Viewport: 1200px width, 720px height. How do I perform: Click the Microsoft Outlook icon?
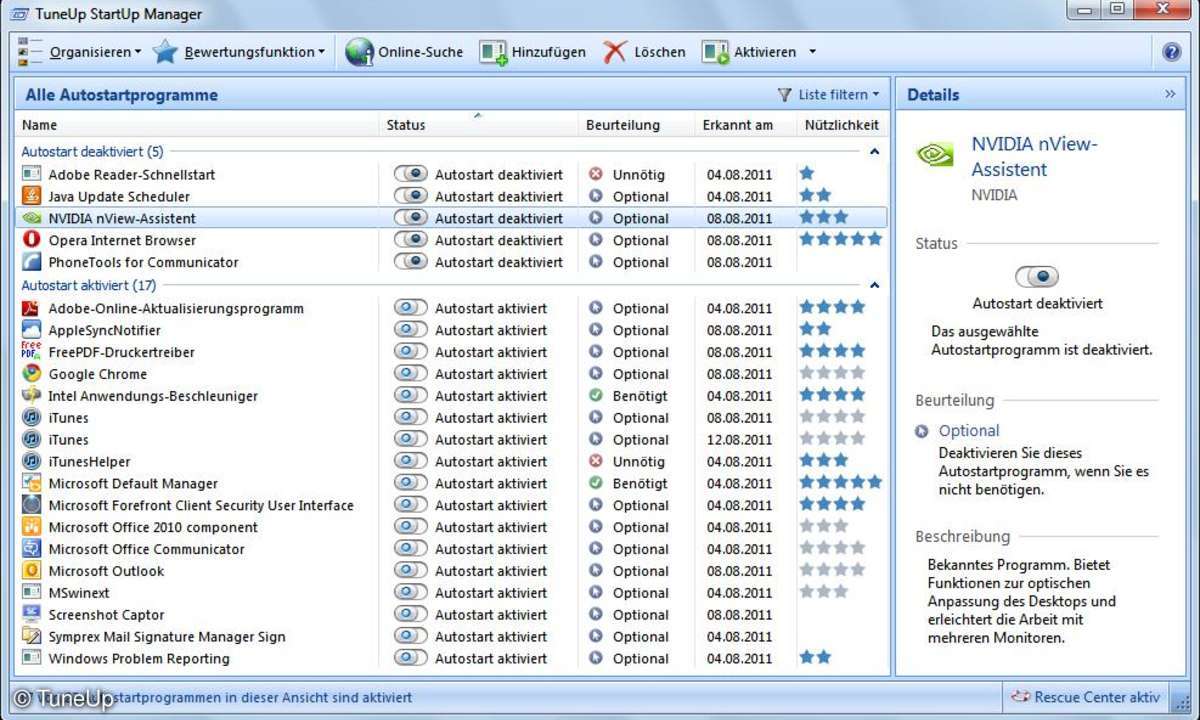tap(31, 571)
